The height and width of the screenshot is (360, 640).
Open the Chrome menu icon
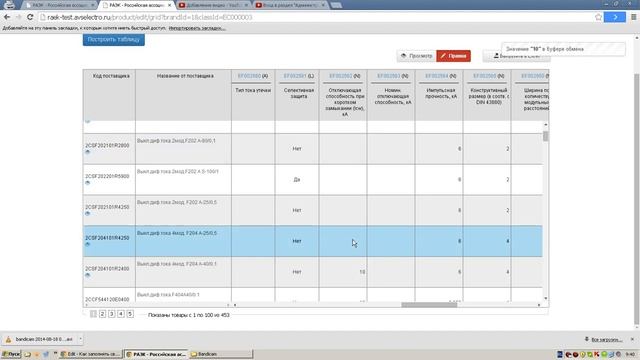pyautogui.click(x=633, y=17)
